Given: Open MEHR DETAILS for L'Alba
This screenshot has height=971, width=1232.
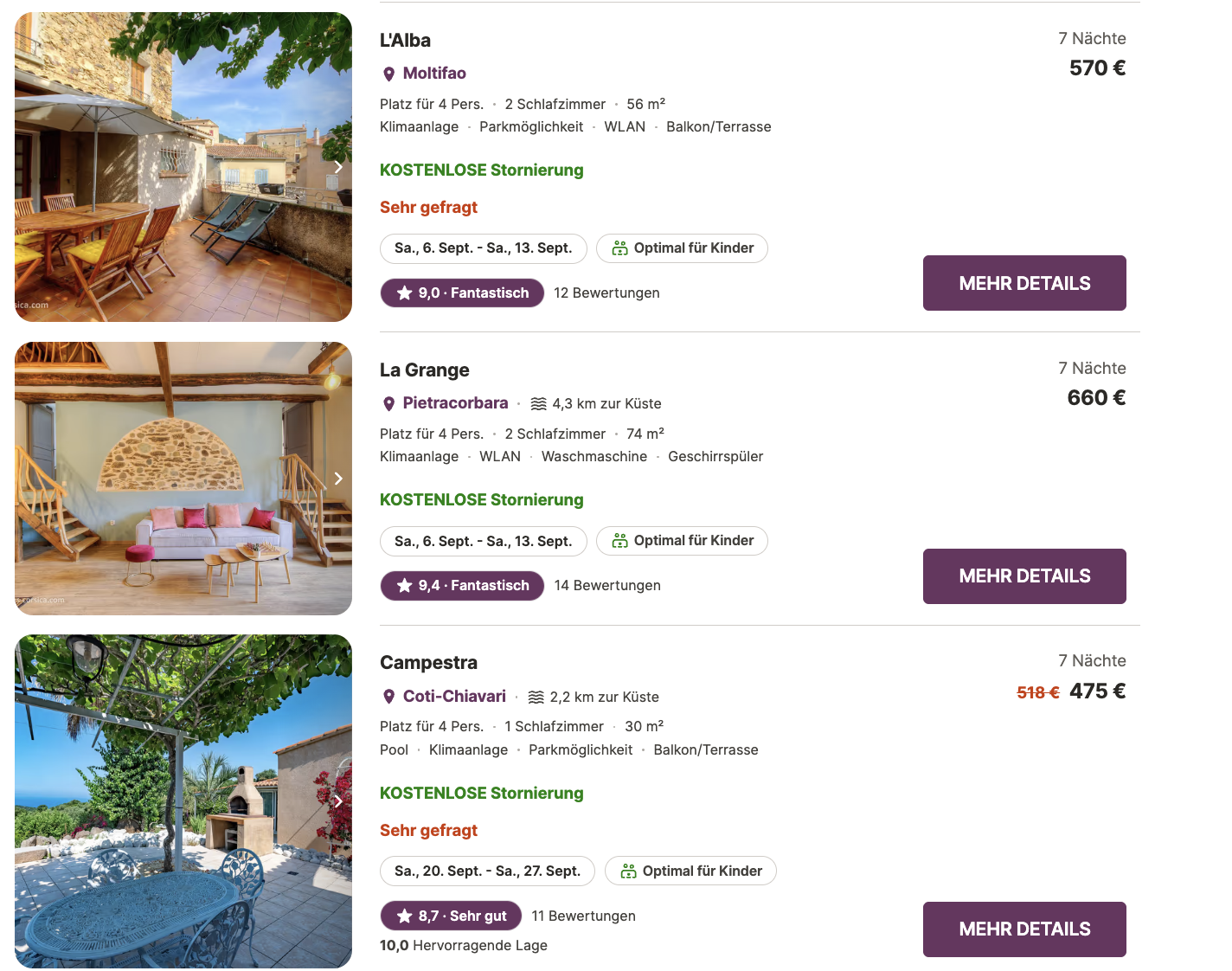Looking at the screenshot, I should pyautogui.click(x=1024, y=283).
